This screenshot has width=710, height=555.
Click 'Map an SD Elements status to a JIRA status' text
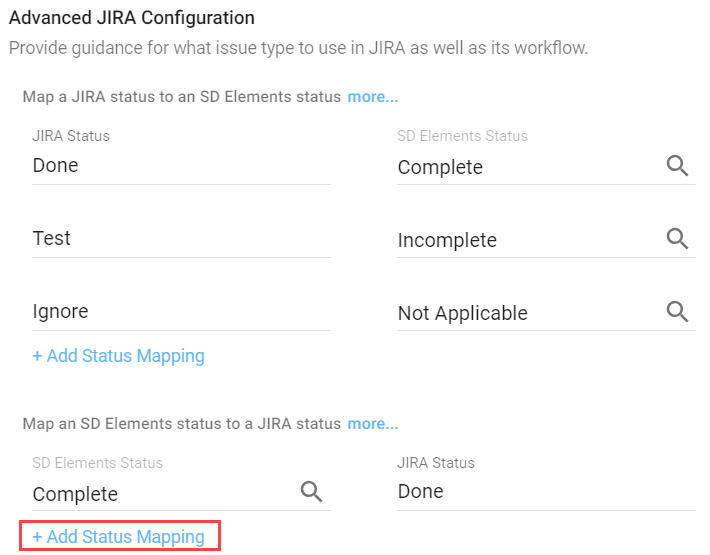[x=182, y=424]
